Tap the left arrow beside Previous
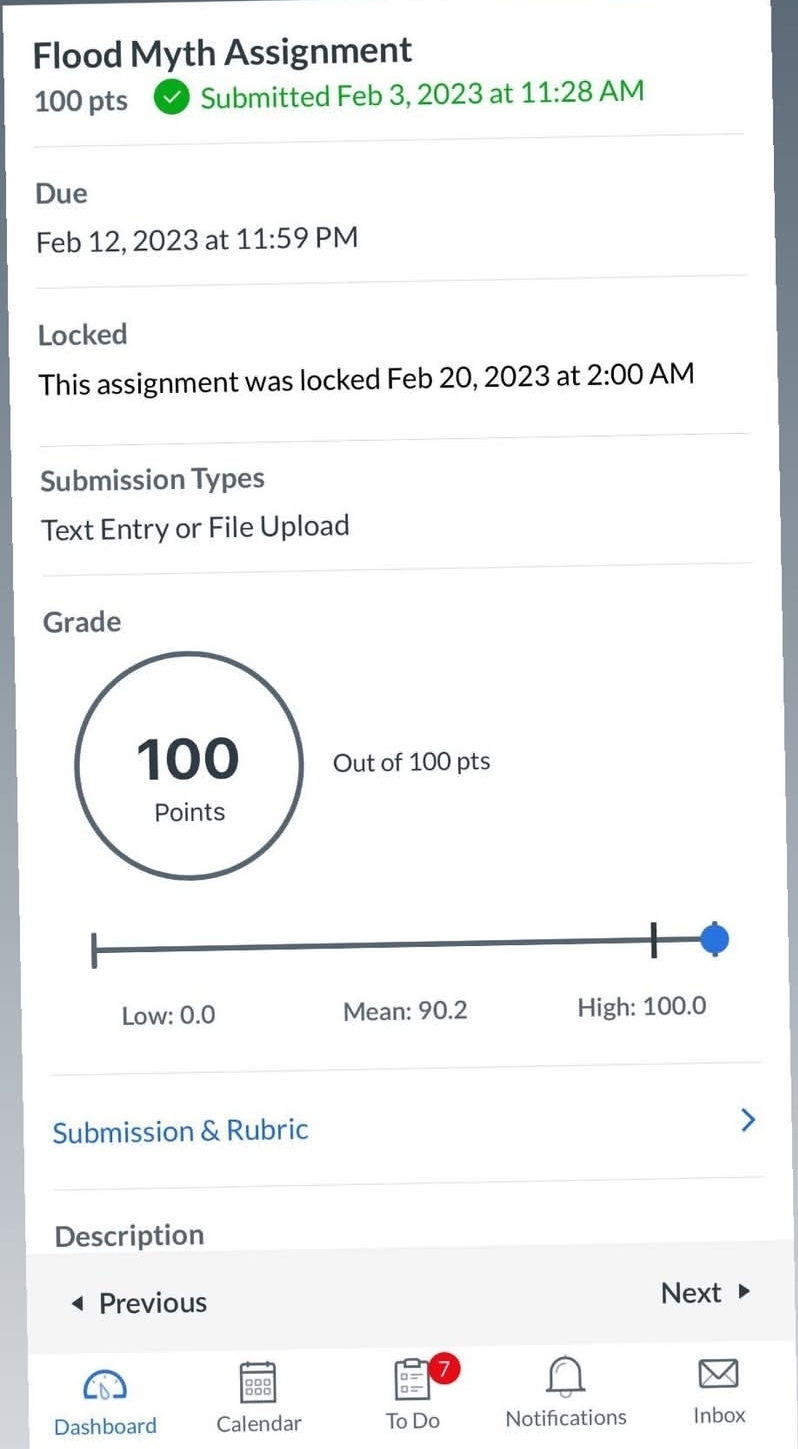Screen dimensions: 798x1449 (77, 1303)
